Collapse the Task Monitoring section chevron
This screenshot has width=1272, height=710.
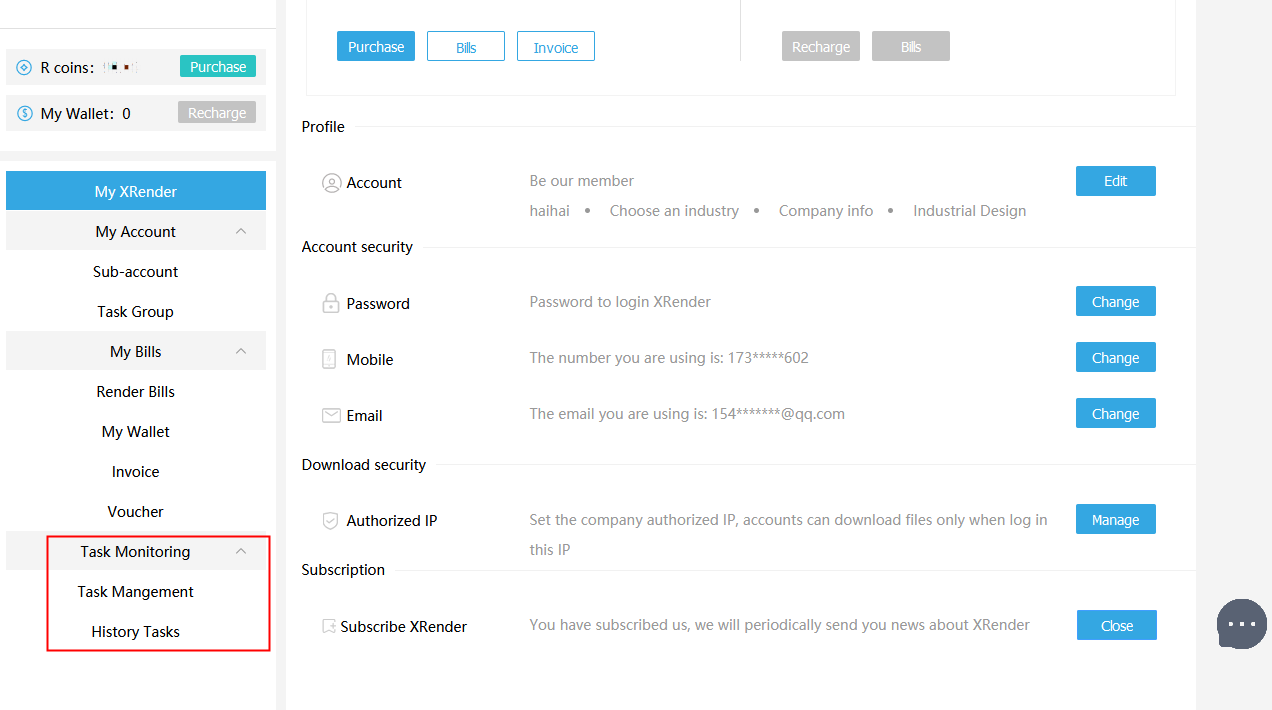coord(241,551)
